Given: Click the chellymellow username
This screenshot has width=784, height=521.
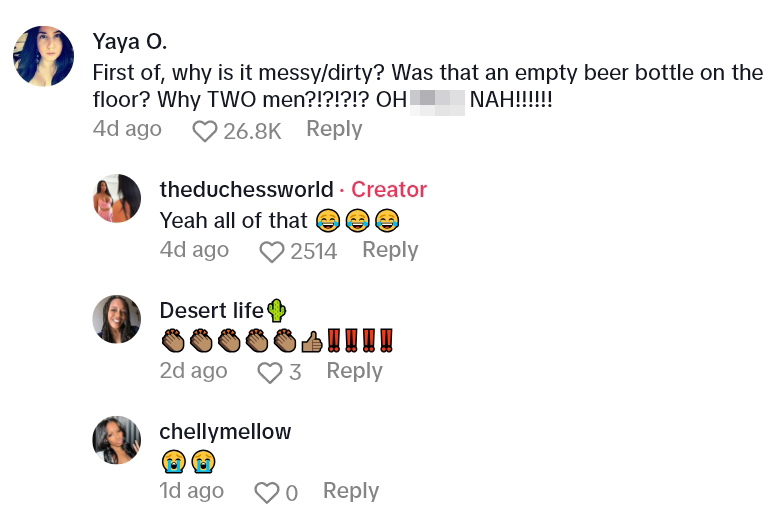Looking at the screenshot, I should [x=225, y=432].
